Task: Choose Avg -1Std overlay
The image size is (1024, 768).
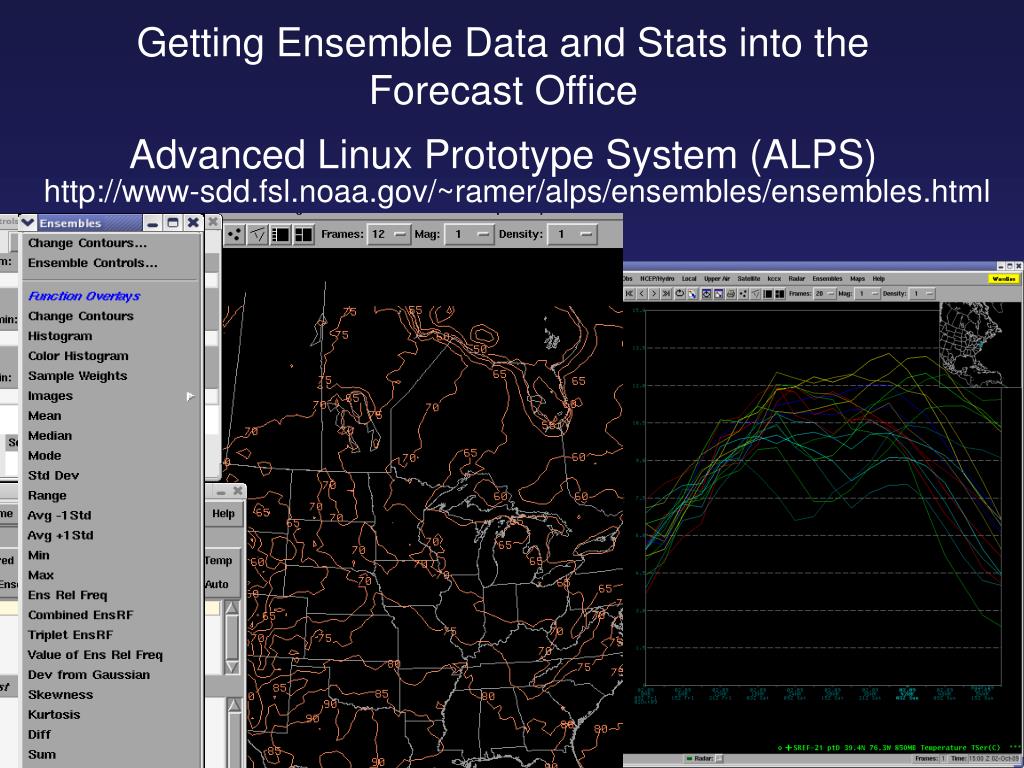Action: pos(59,516)
